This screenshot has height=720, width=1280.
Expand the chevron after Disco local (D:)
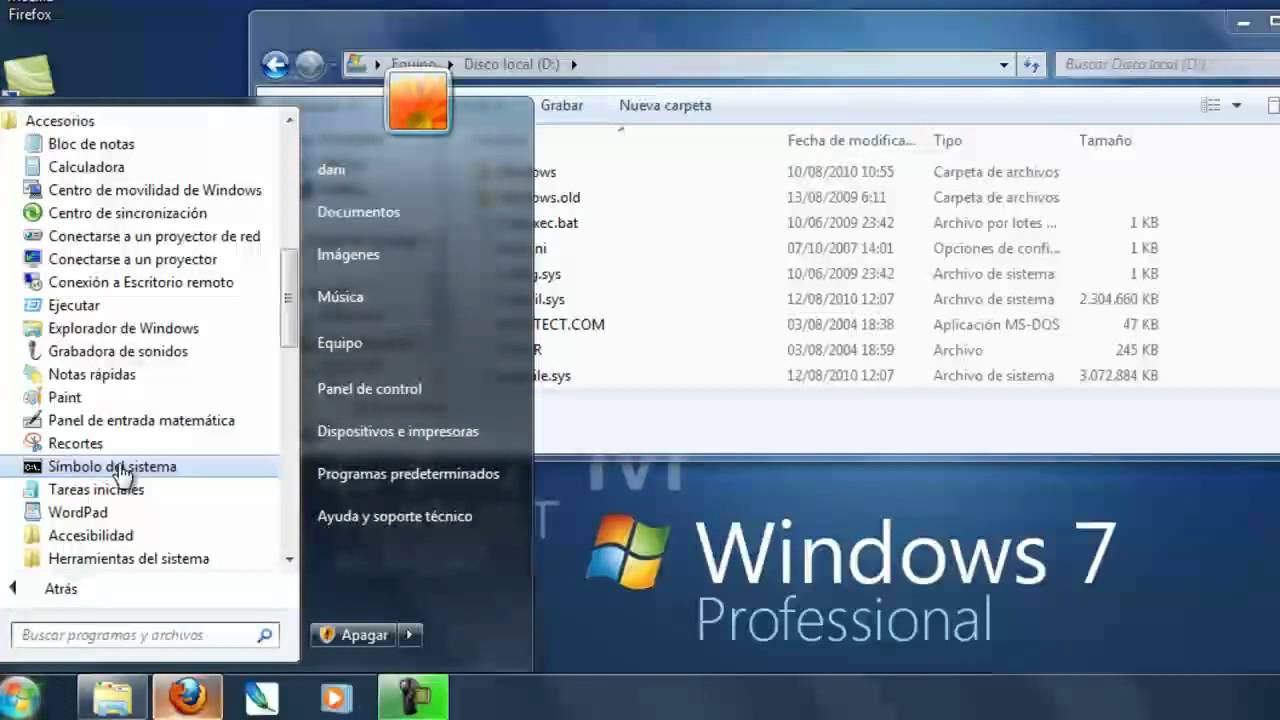click(574, 64)
